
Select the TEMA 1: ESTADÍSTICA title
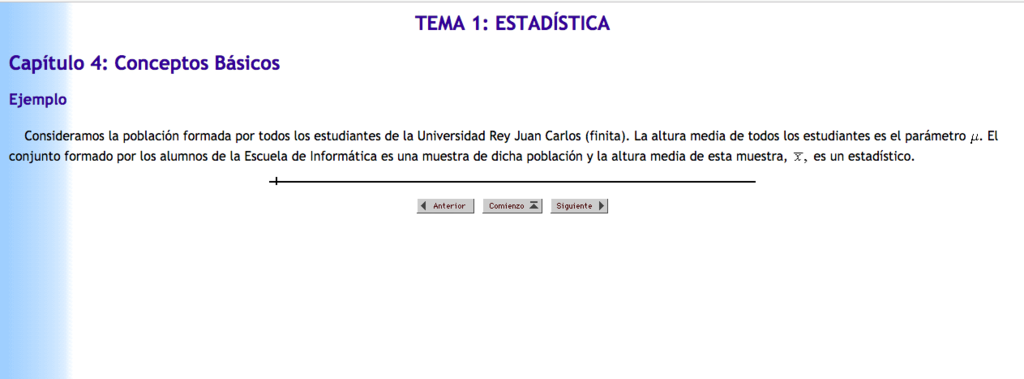512,24
